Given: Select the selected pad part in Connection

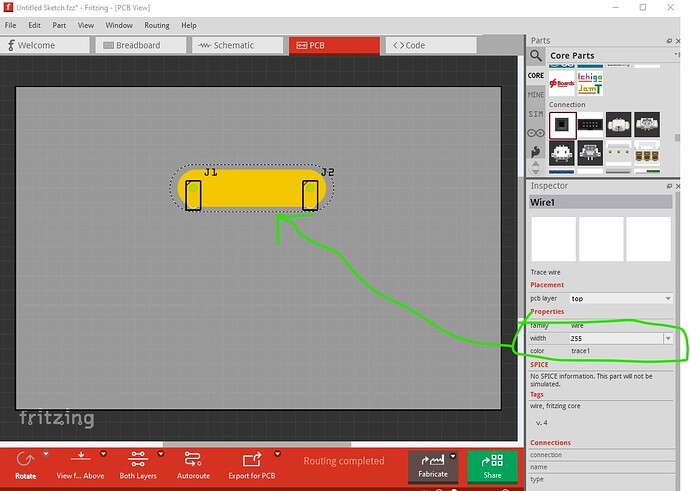Looking at the screenshot, I should [562, 125].
